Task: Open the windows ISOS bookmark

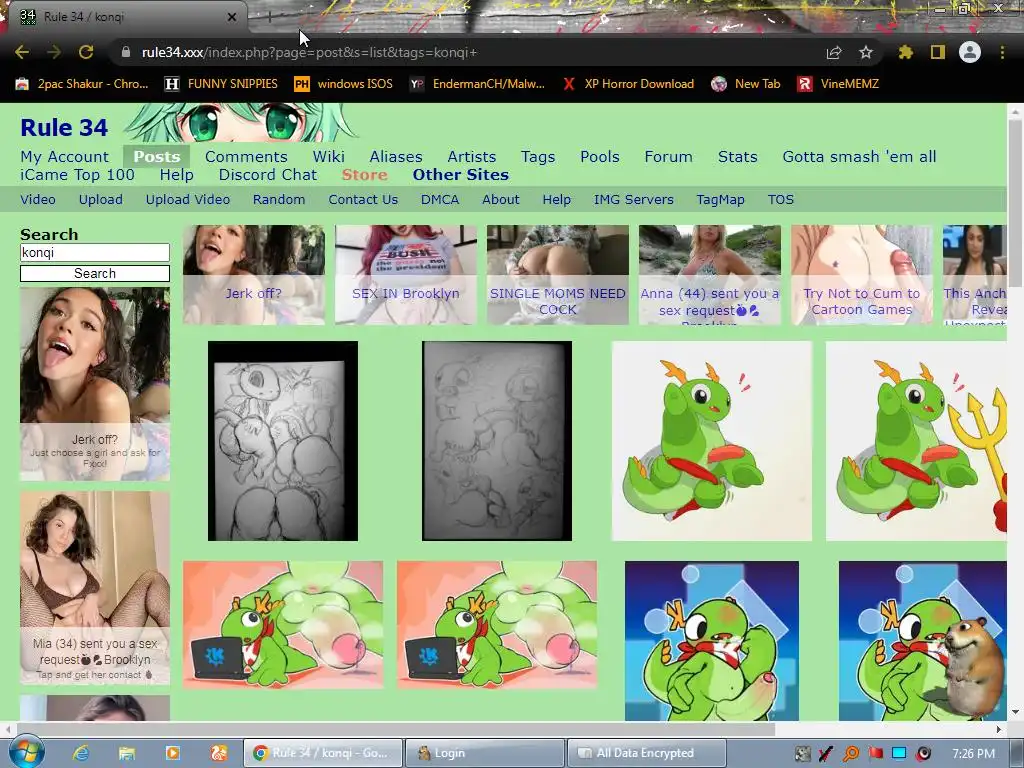Action: 344,84
